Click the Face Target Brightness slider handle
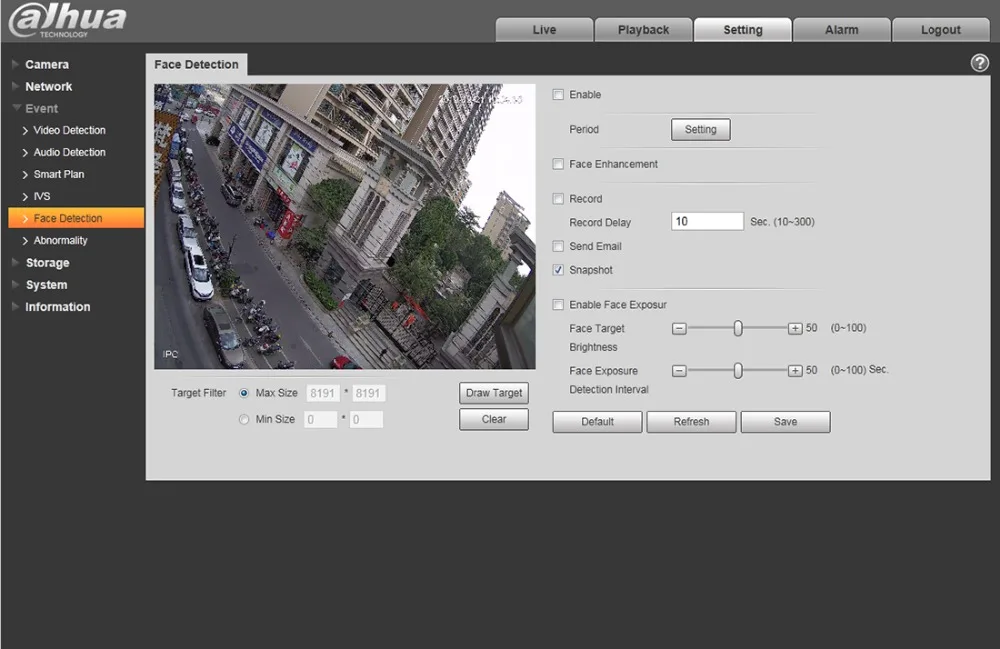This screenshot has height=649, width=1000. pyautogui.click(x=738, y=328)
